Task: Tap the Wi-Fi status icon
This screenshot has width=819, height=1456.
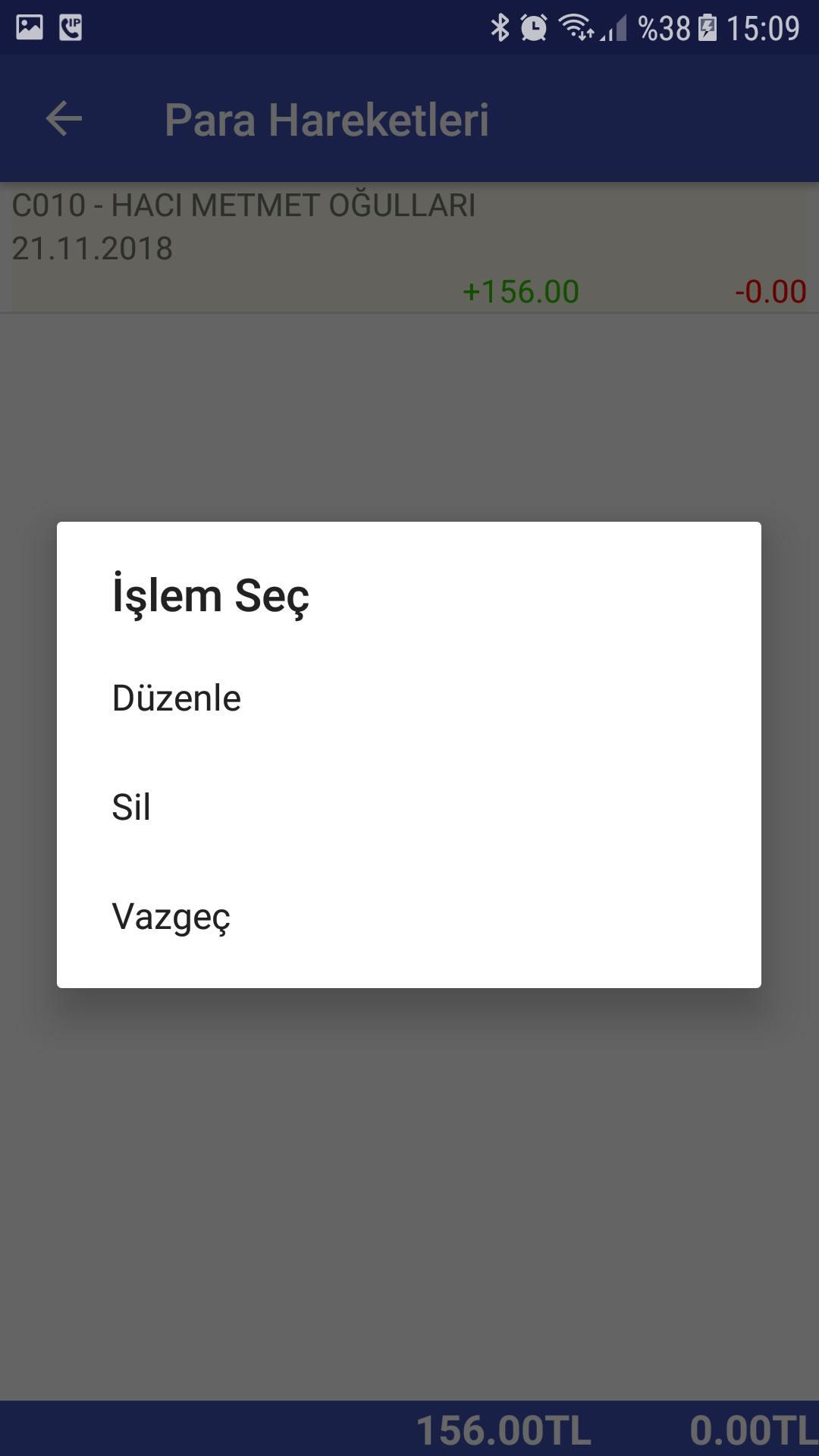Action: [576, 28]
